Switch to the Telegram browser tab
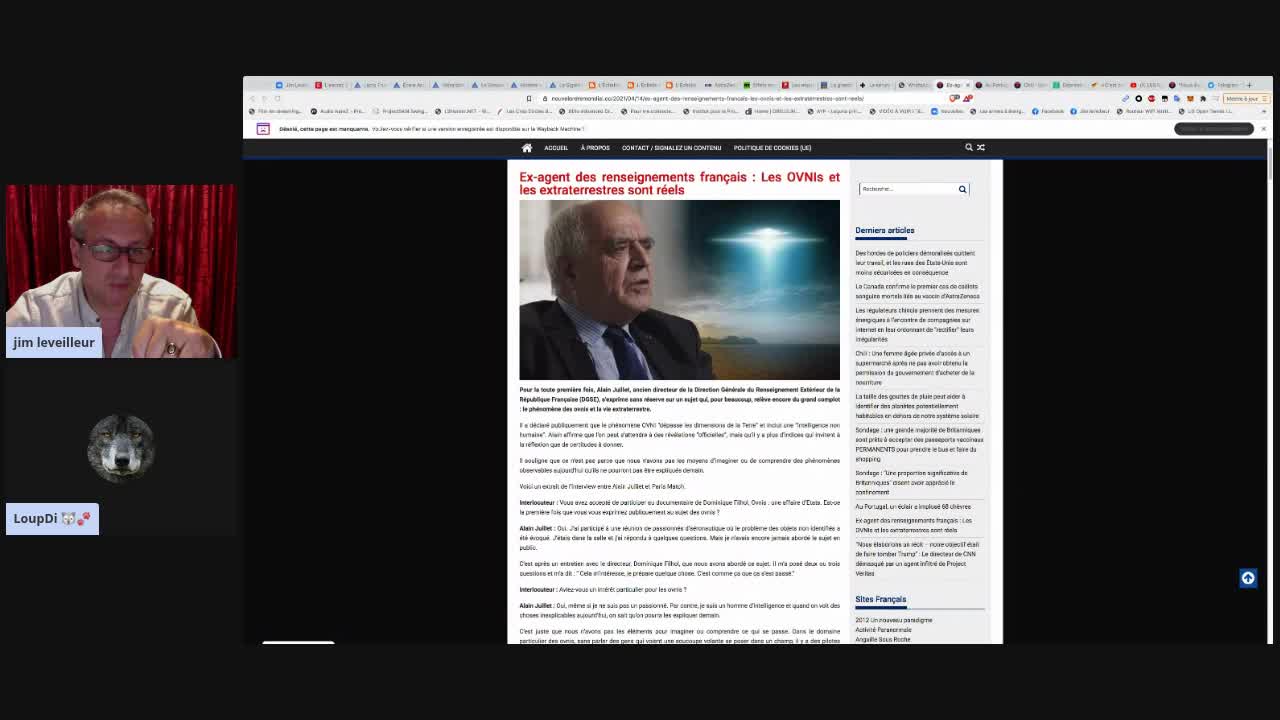 [x=1224, y=85]
